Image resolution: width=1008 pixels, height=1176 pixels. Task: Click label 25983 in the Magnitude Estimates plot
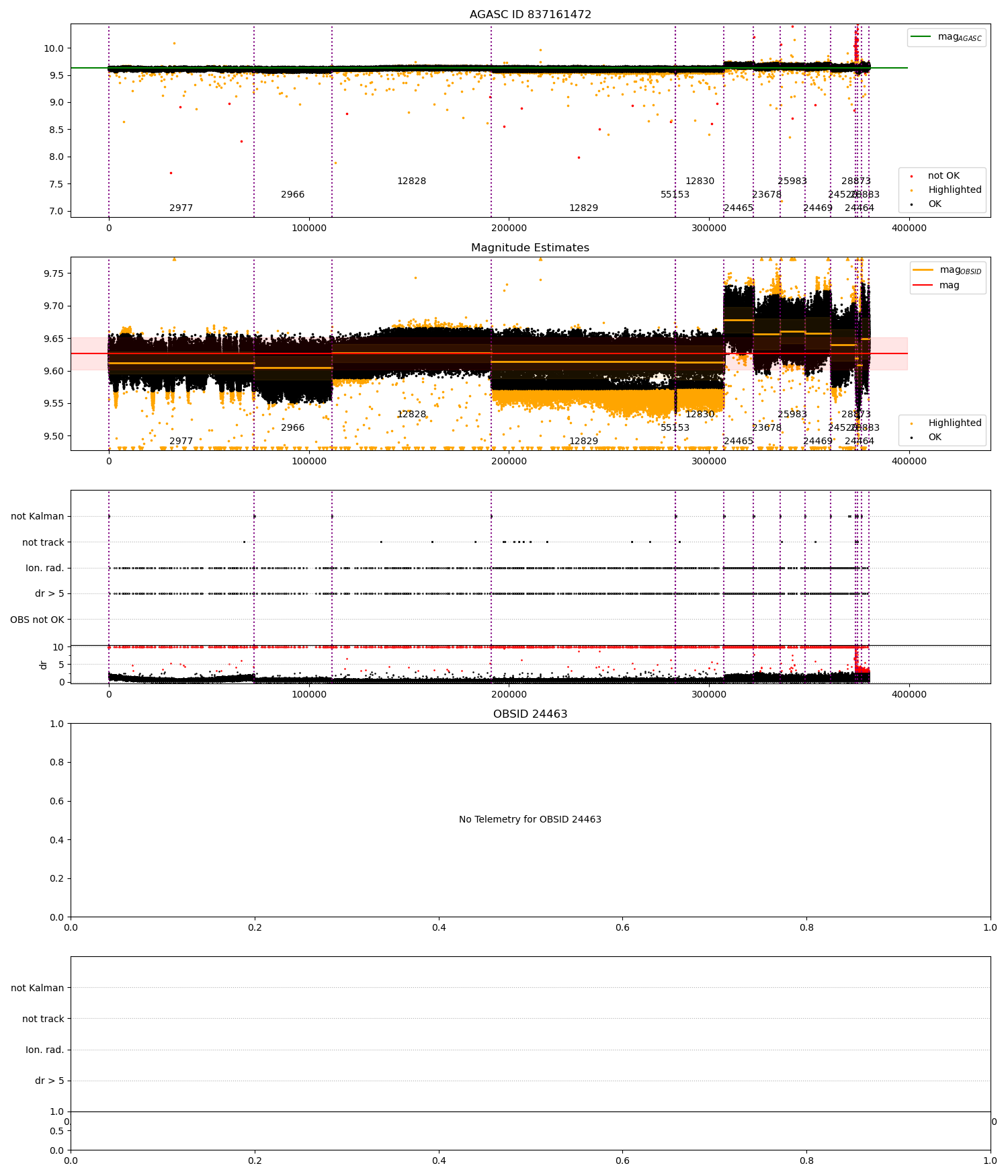pos(792,415)
